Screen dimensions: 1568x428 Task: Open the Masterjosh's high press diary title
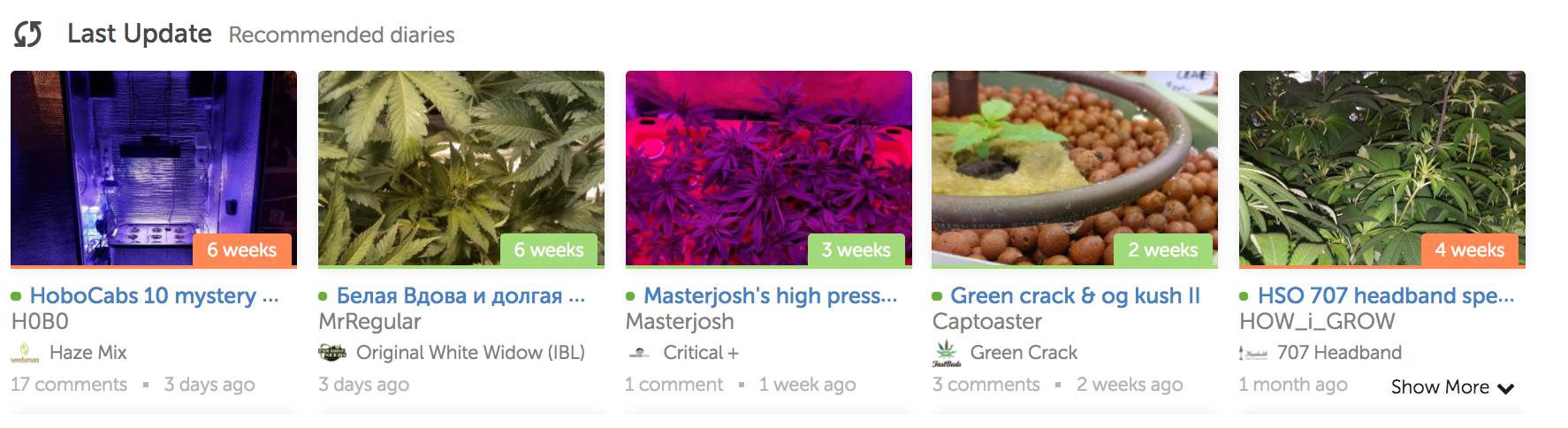tap(770, 295)
